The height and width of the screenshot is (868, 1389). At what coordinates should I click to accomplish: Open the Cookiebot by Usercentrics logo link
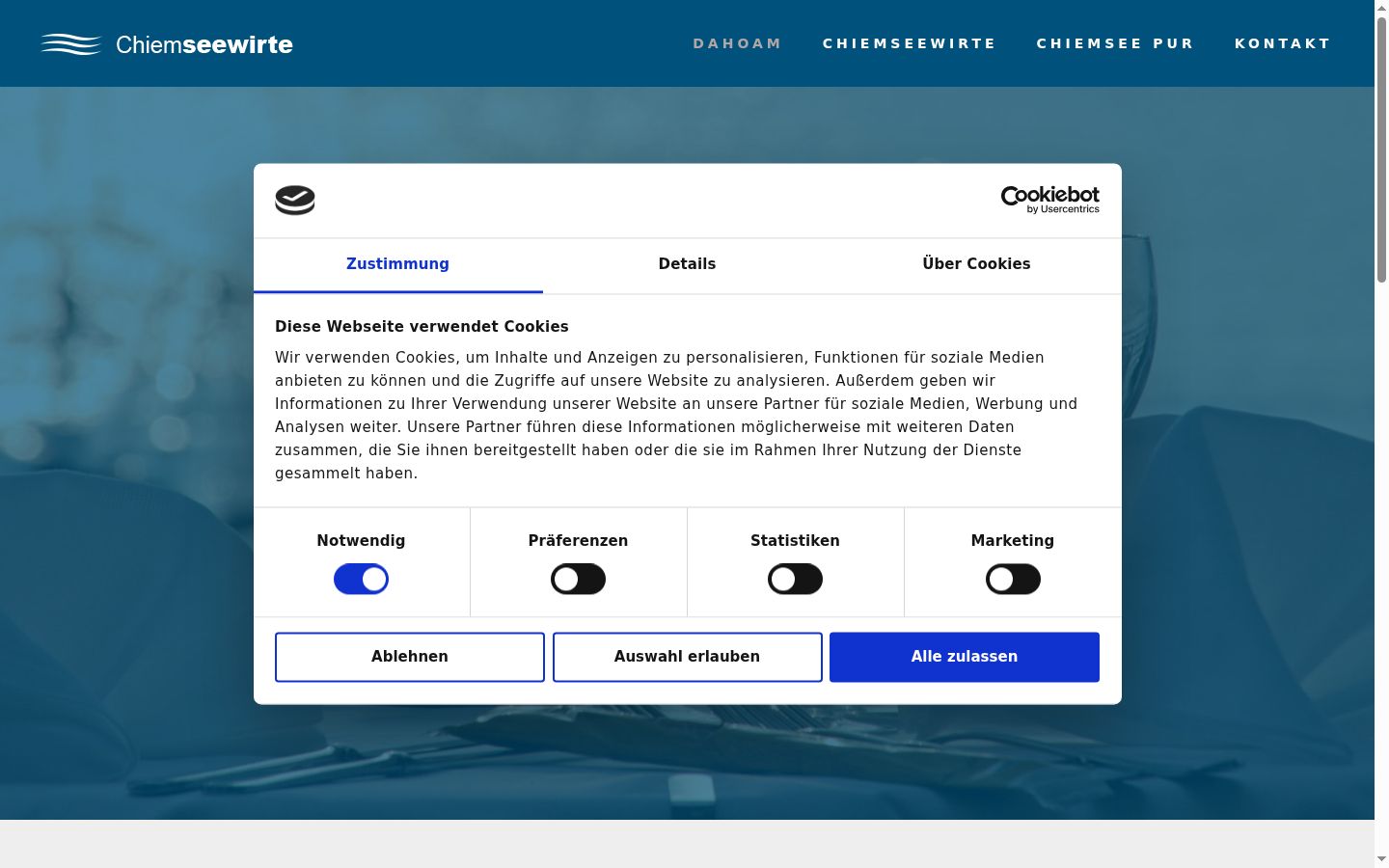[x=1049, y=200]
